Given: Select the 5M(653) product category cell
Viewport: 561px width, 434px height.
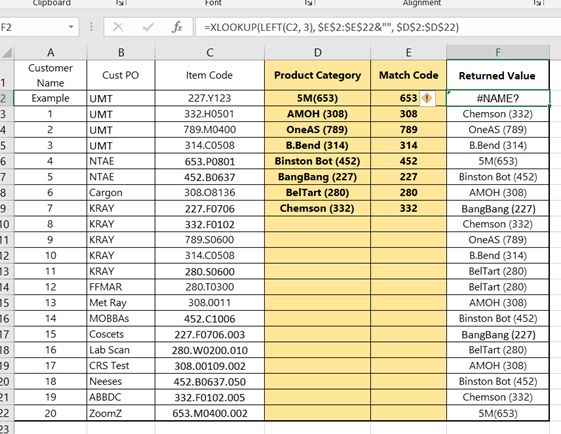Looking at the screenshot, I should click(x=317, y=98).
